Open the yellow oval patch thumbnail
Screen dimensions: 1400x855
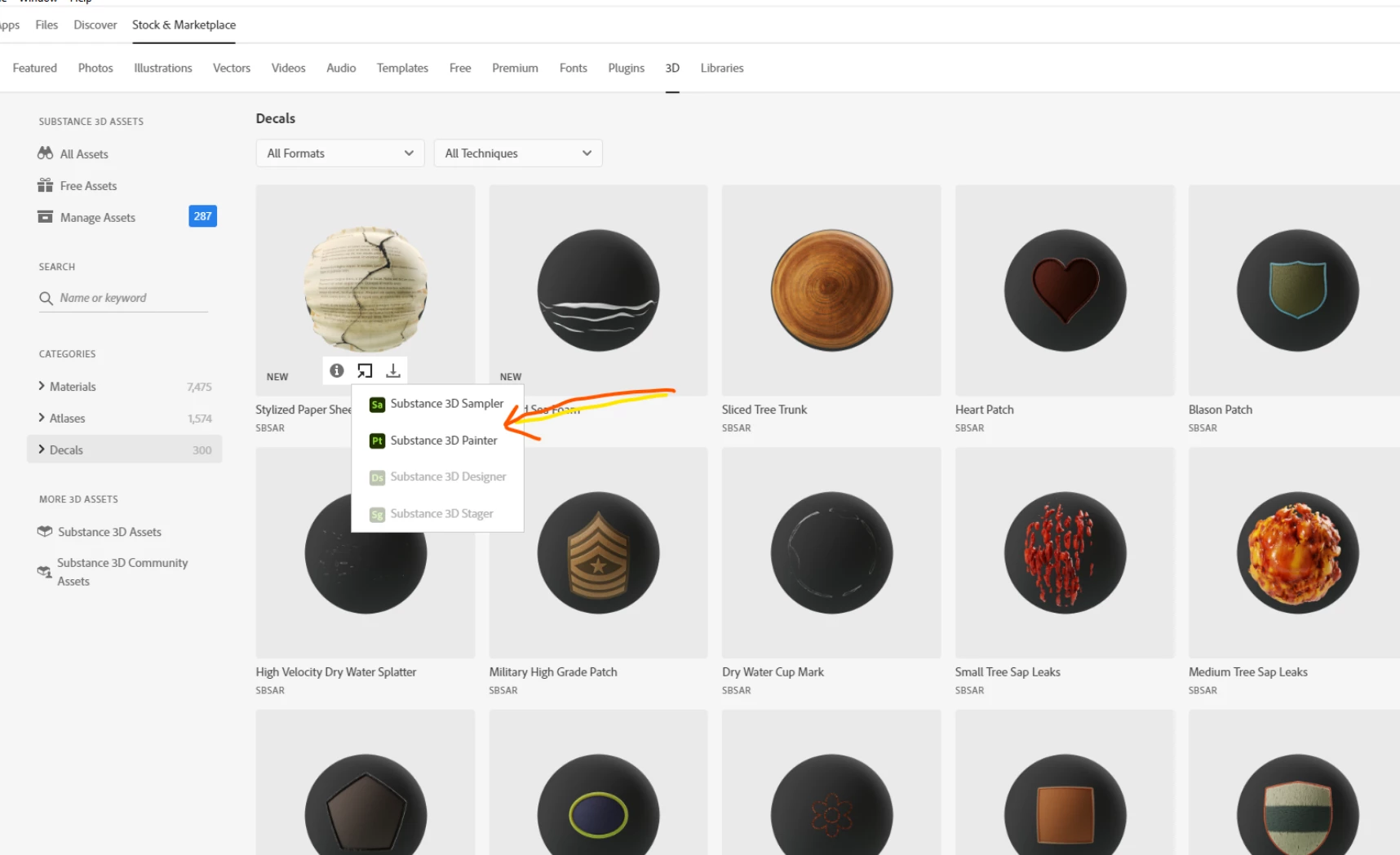coord(598,783)
